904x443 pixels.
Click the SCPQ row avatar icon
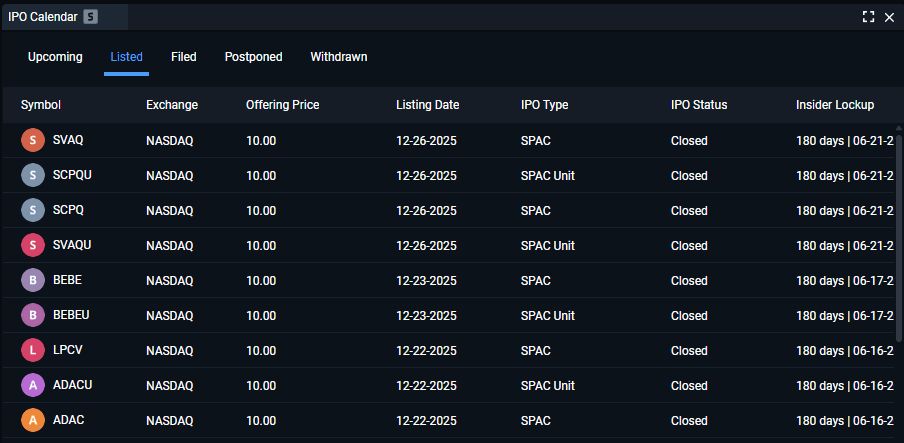coord(33,211)
